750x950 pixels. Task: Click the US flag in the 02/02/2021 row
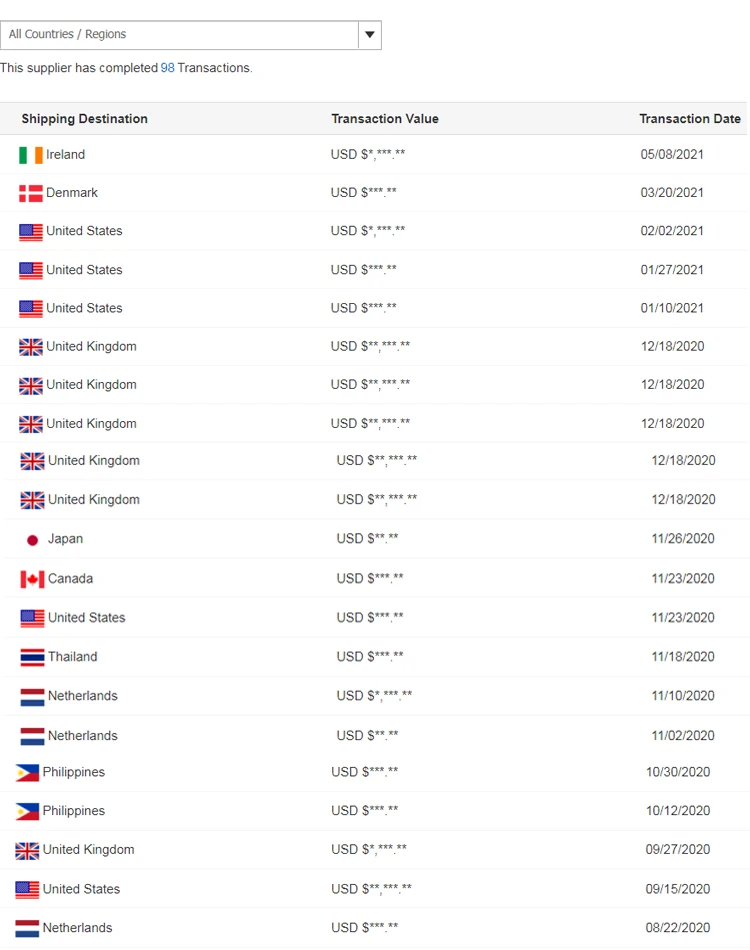[x=31, y=232]
